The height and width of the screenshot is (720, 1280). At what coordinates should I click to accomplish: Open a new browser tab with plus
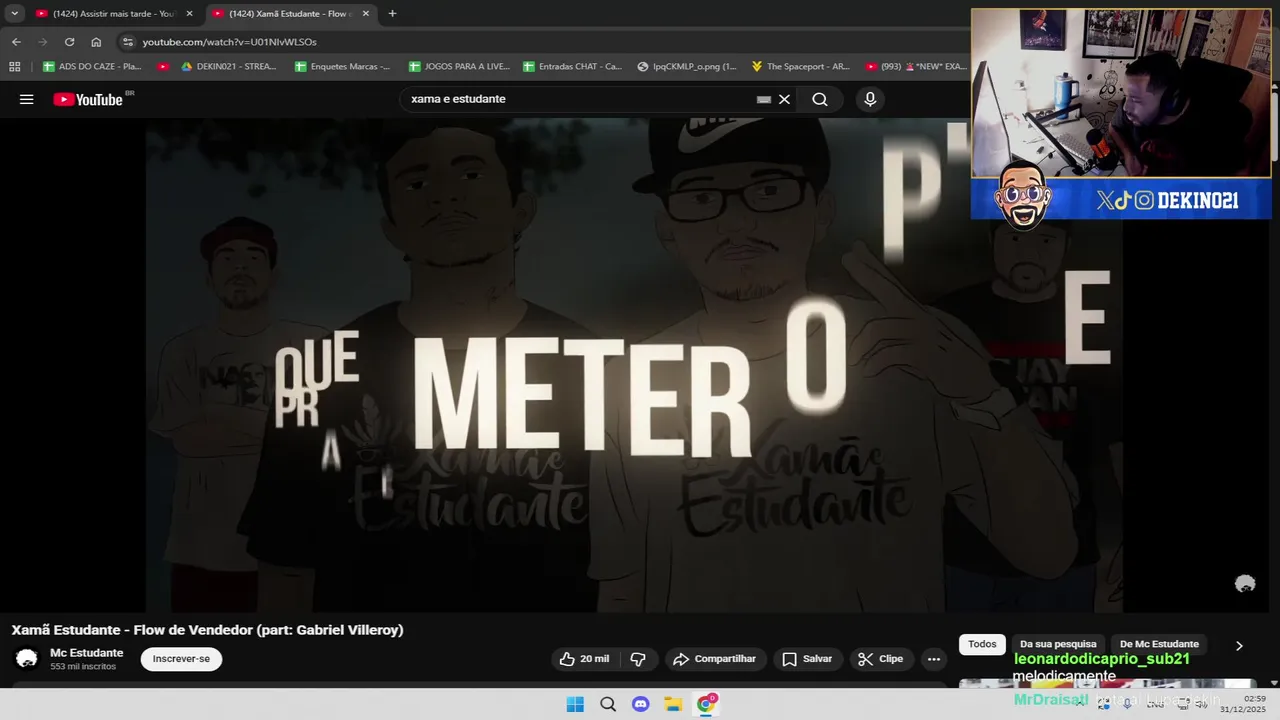point(392,14)
